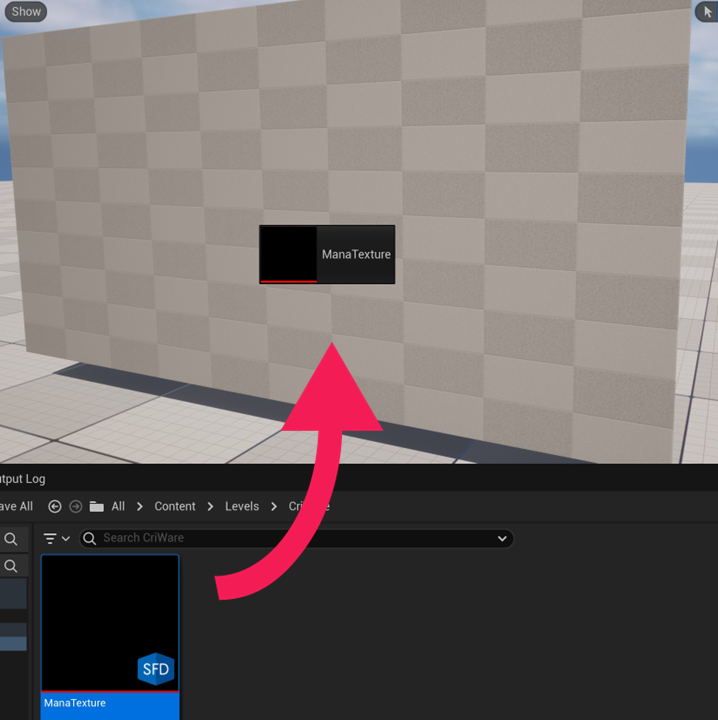This screenshot has height=720, width=718.
Task: Select the checkered wall in the viewport
Action: coord(500,150)
